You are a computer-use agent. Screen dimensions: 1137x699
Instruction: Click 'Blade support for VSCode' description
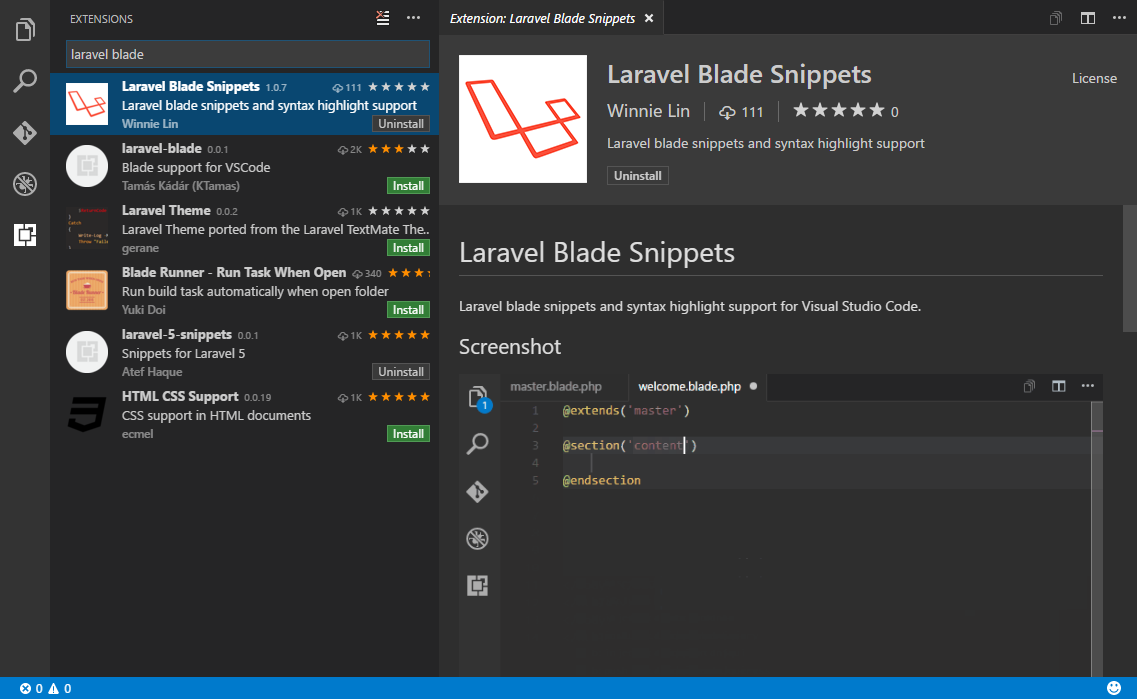click(196, 167)
